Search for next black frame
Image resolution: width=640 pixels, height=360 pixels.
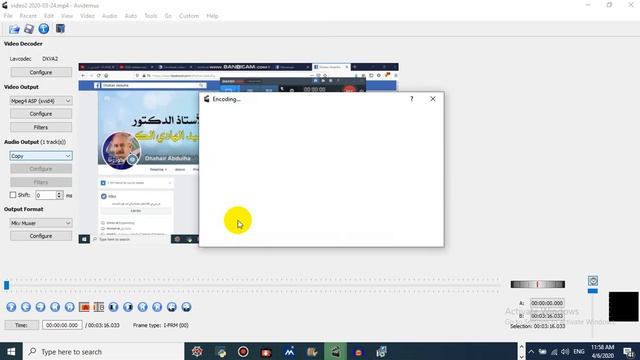click(128, 307)
